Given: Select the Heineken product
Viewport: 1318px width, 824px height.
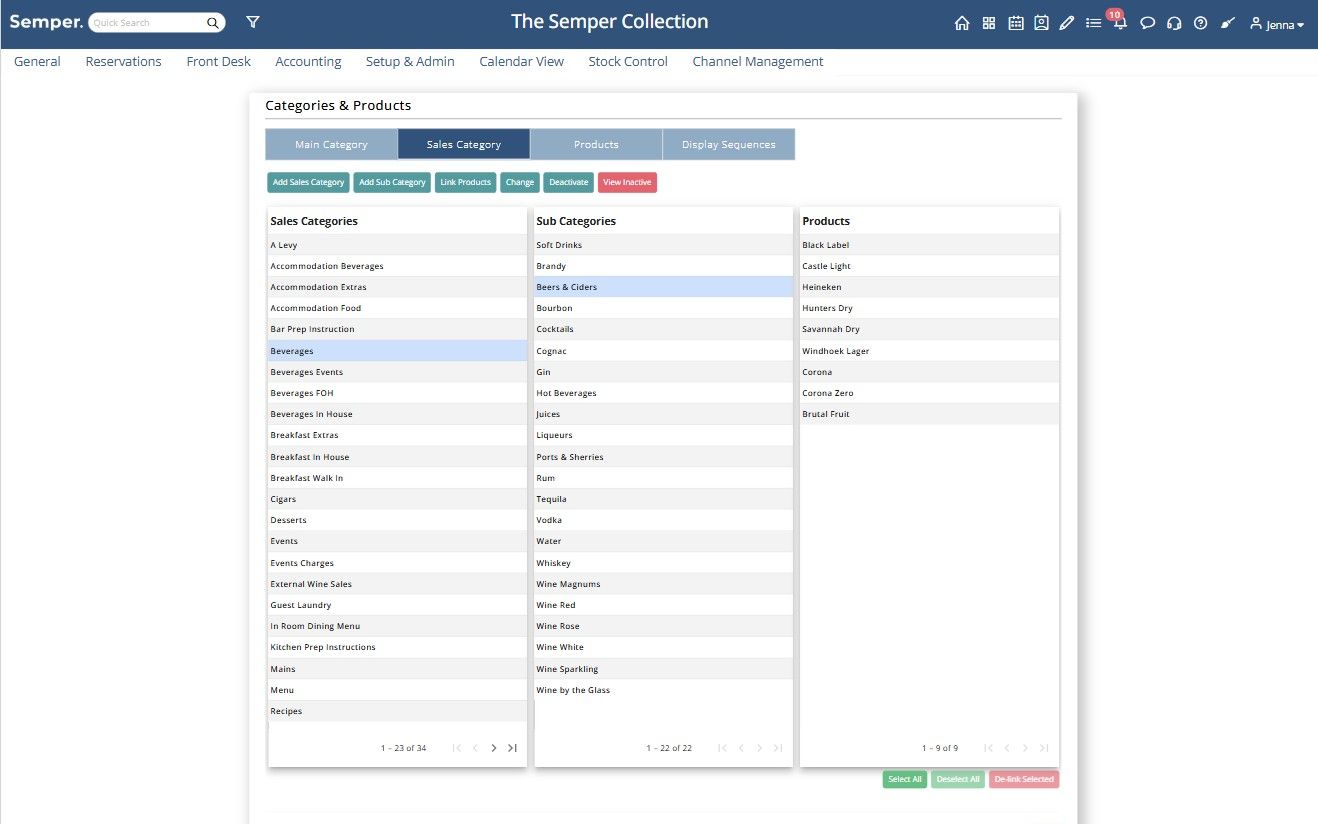Looking at the screenshot, I should pyautogui.click(x=930, y=287).
